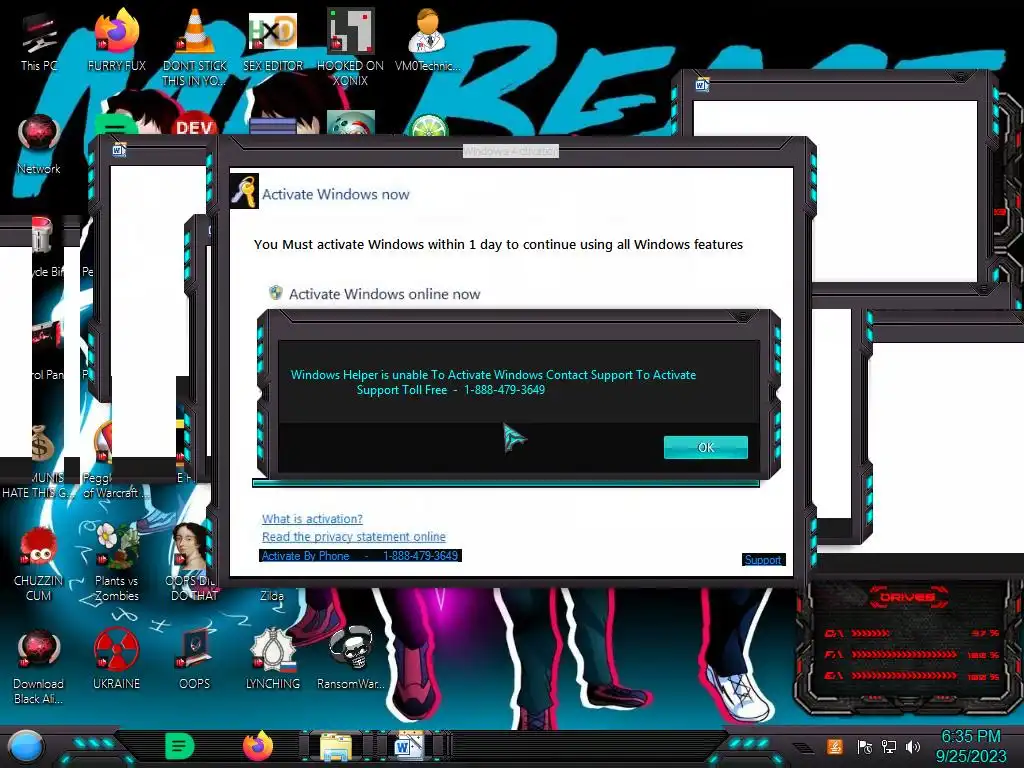Select the UKRAINE radiation-symbol desktop icon

point(117,660)
